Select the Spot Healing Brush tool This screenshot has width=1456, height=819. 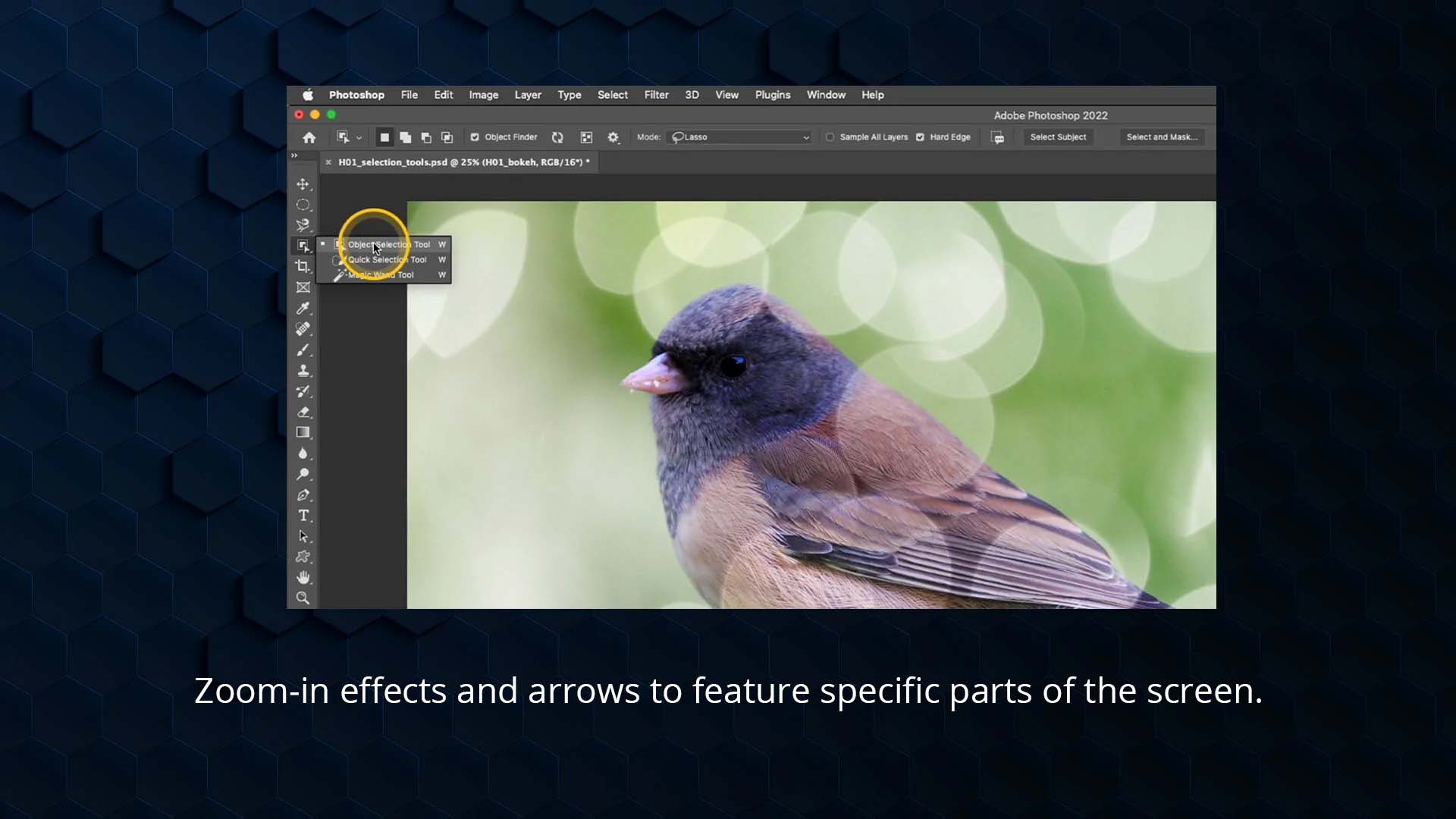[x=303, y=328]
